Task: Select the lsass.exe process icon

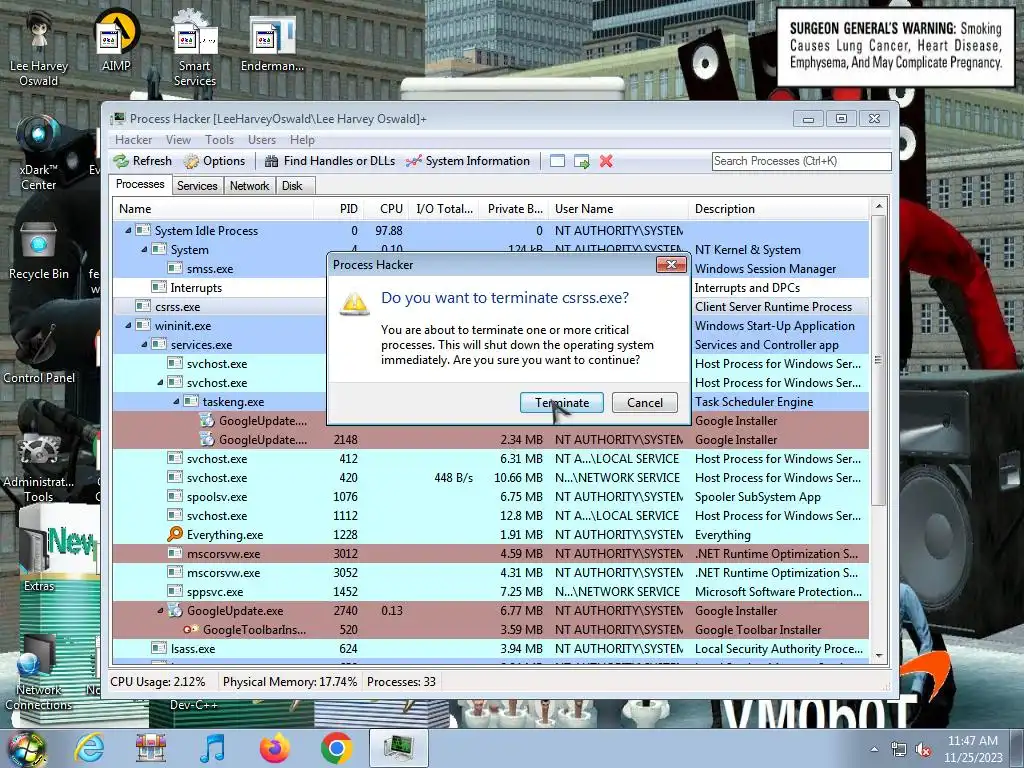Action: (x=159, y=648)
